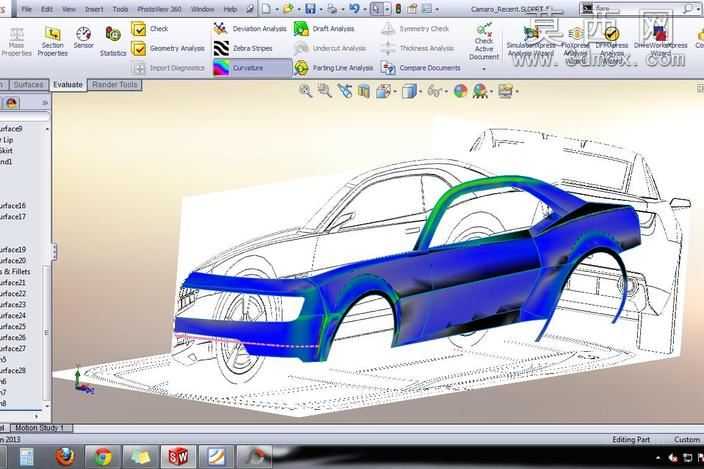Expand the New document dropdown arrow
Viewport: 704px width, 469px height.
click(277, 9)
